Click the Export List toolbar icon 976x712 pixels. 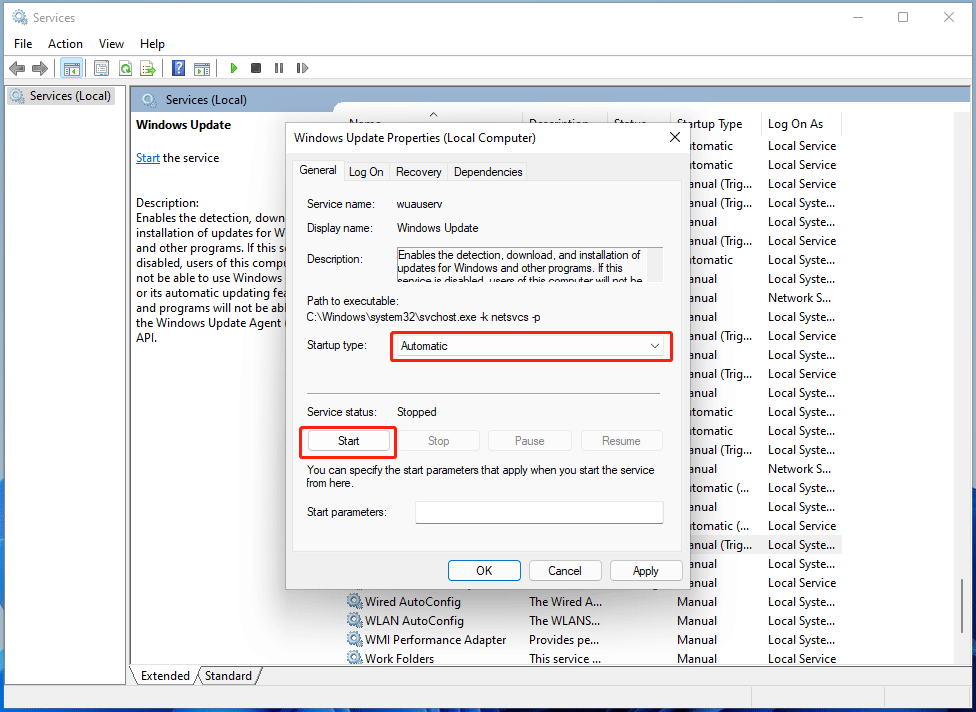pyautogui.click(x=148, y=68)
